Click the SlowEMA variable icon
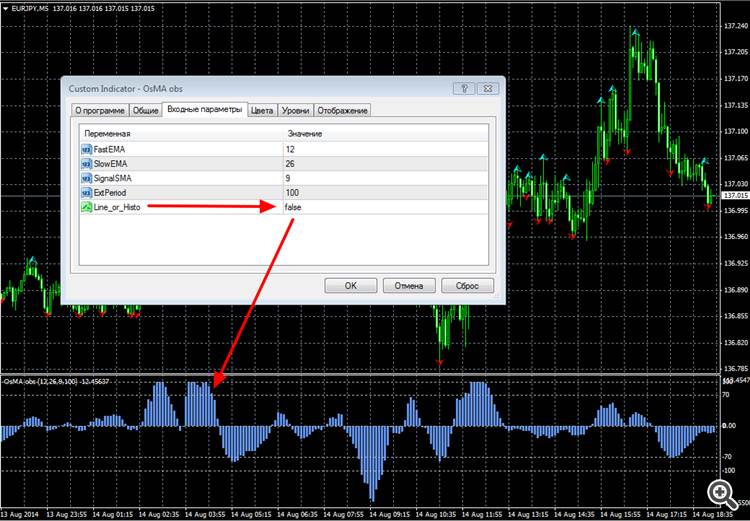Screen dimensions: 750x521 pos(87,164)
